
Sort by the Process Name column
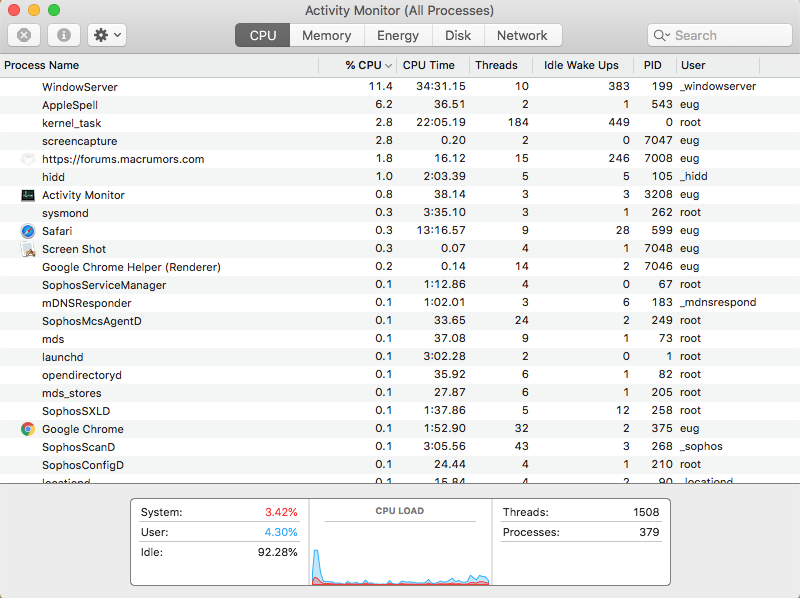coord(159,65)
